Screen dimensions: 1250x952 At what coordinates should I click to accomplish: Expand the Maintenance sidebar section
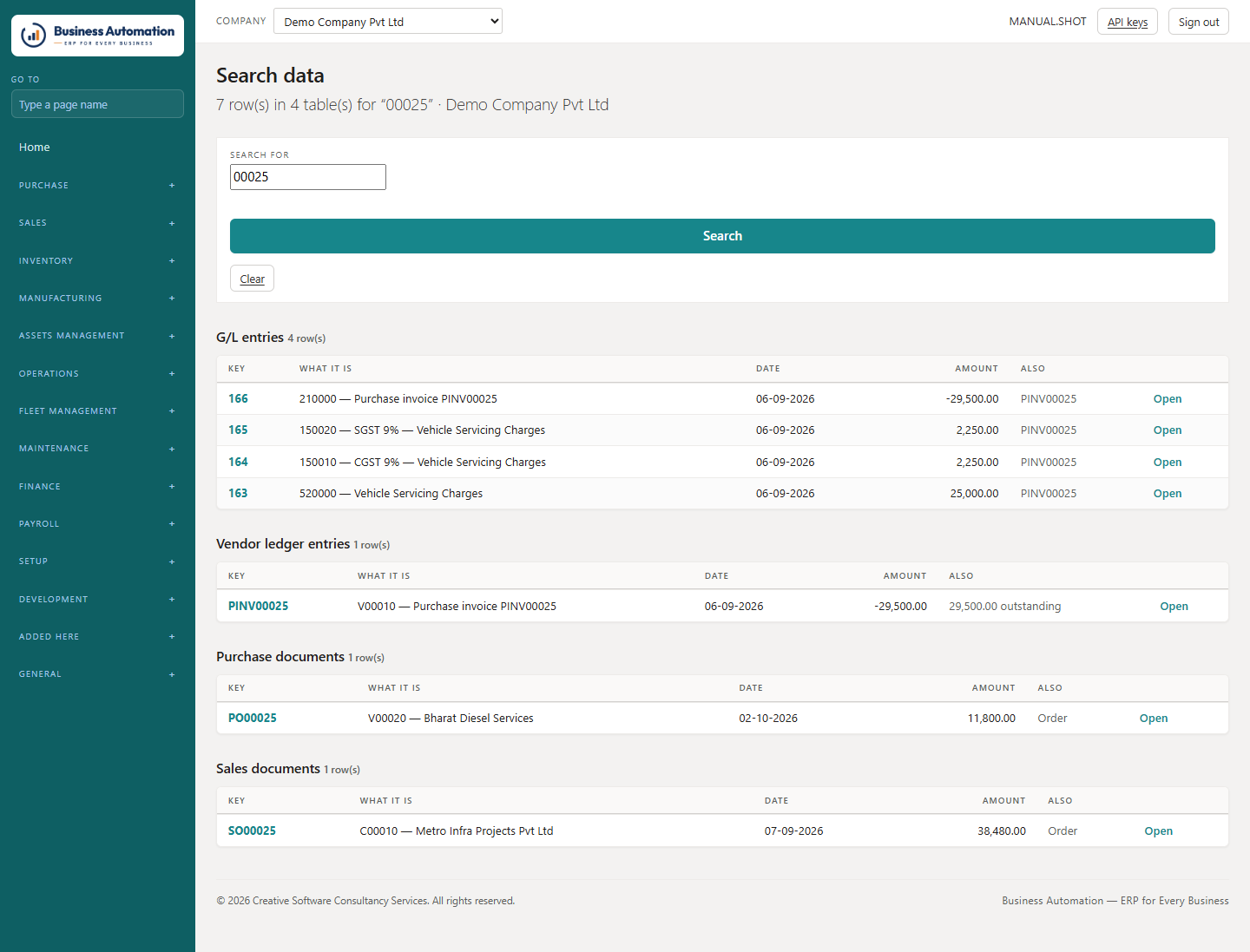click(x=97, y=449)
